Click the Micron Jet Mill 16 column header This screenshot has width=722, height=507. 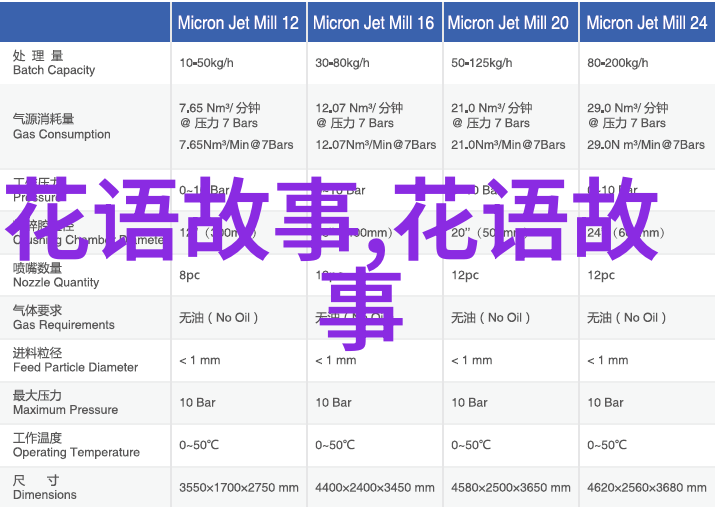click(x=373, y=23)
